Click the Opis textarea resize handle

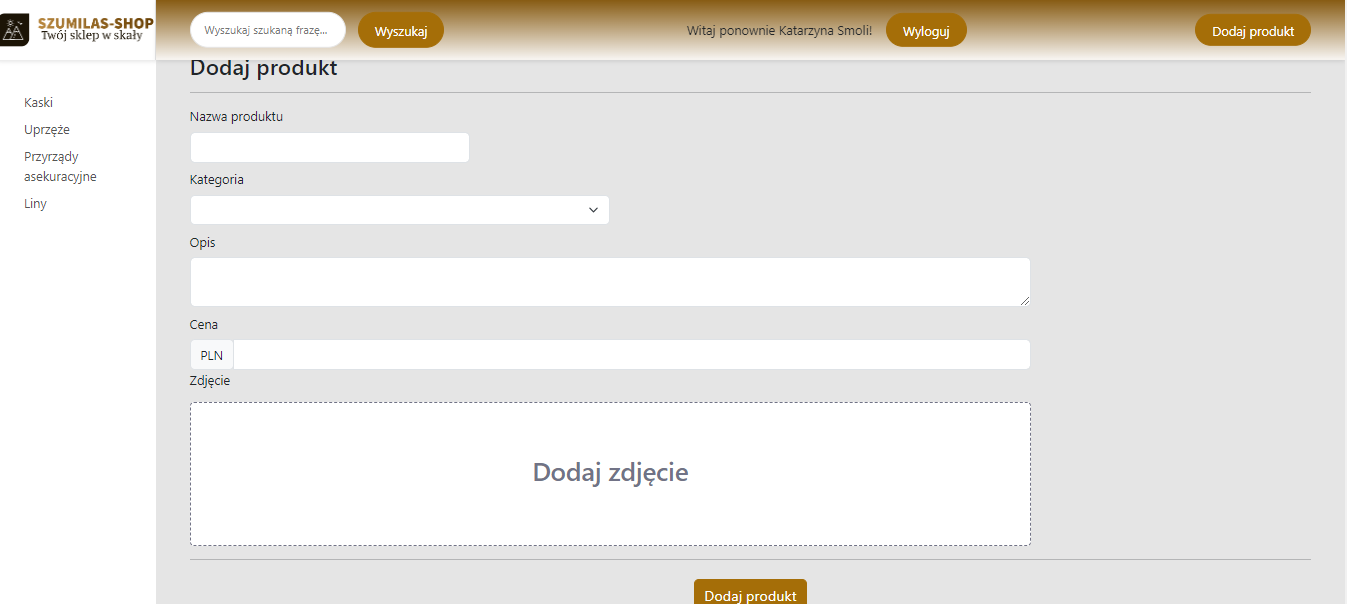coord(1024,300)
